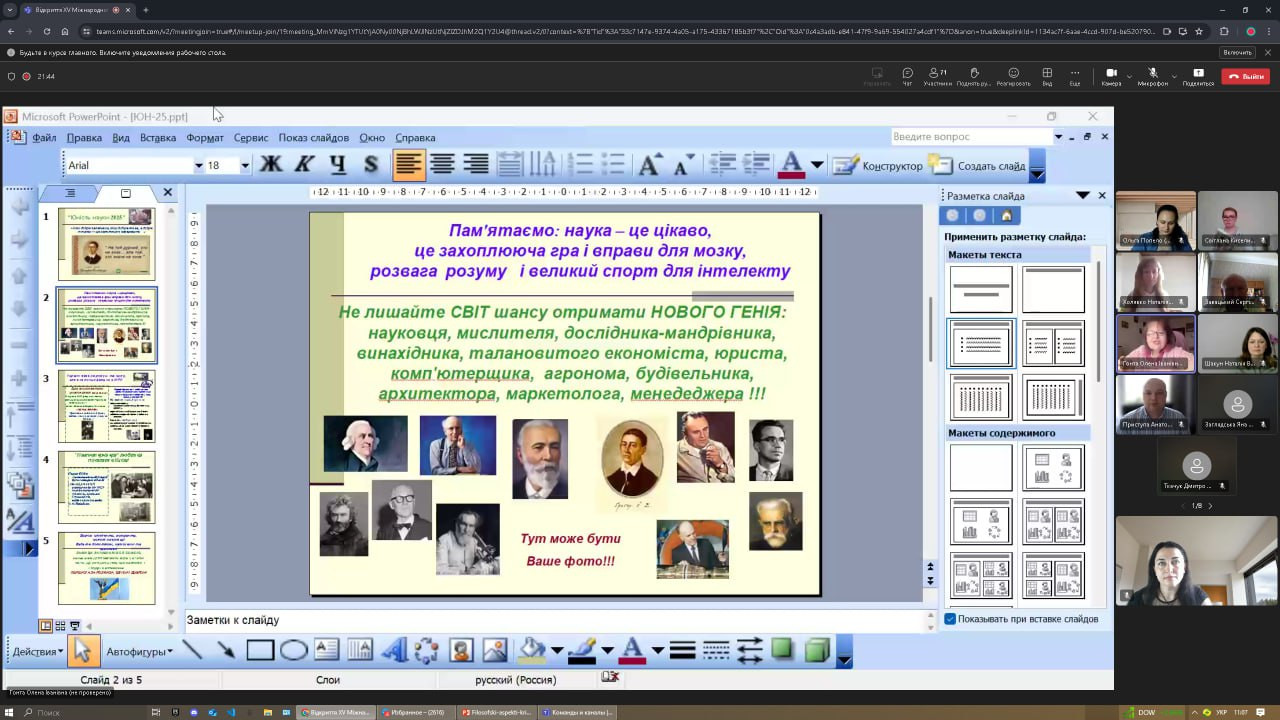Open the Teams chat (Чат) panel

[x=907, y=76]
